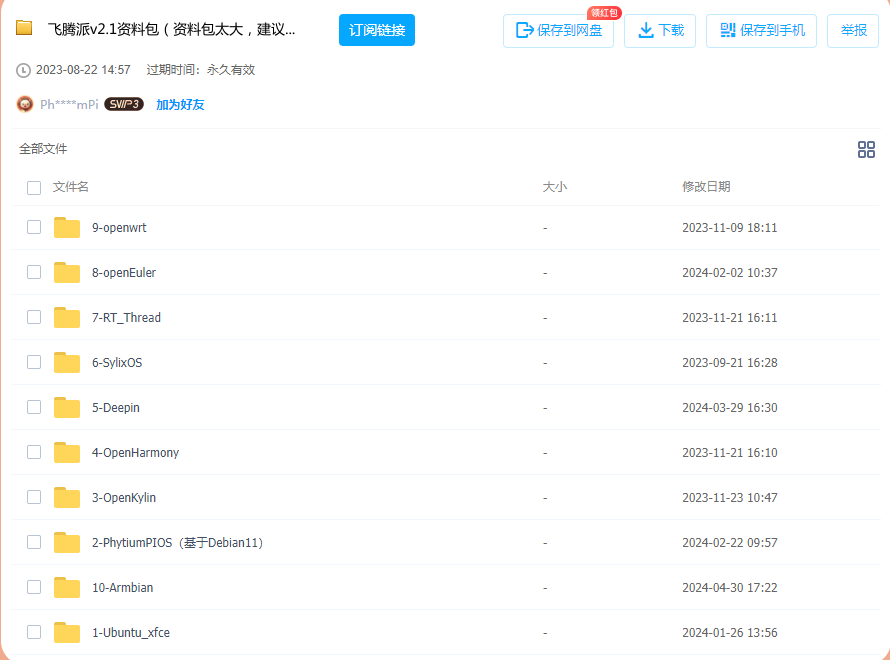Click the 订阅链接 subscribe button
890x660 pixels.
(x=377, y=30)
